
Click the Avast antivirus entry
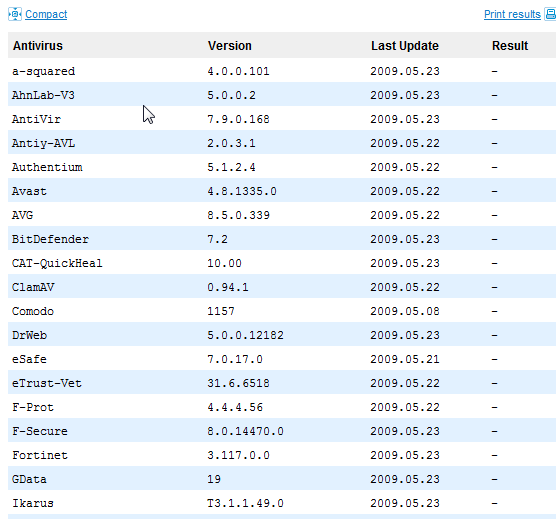pyautogui.click(x=29, y=191)
